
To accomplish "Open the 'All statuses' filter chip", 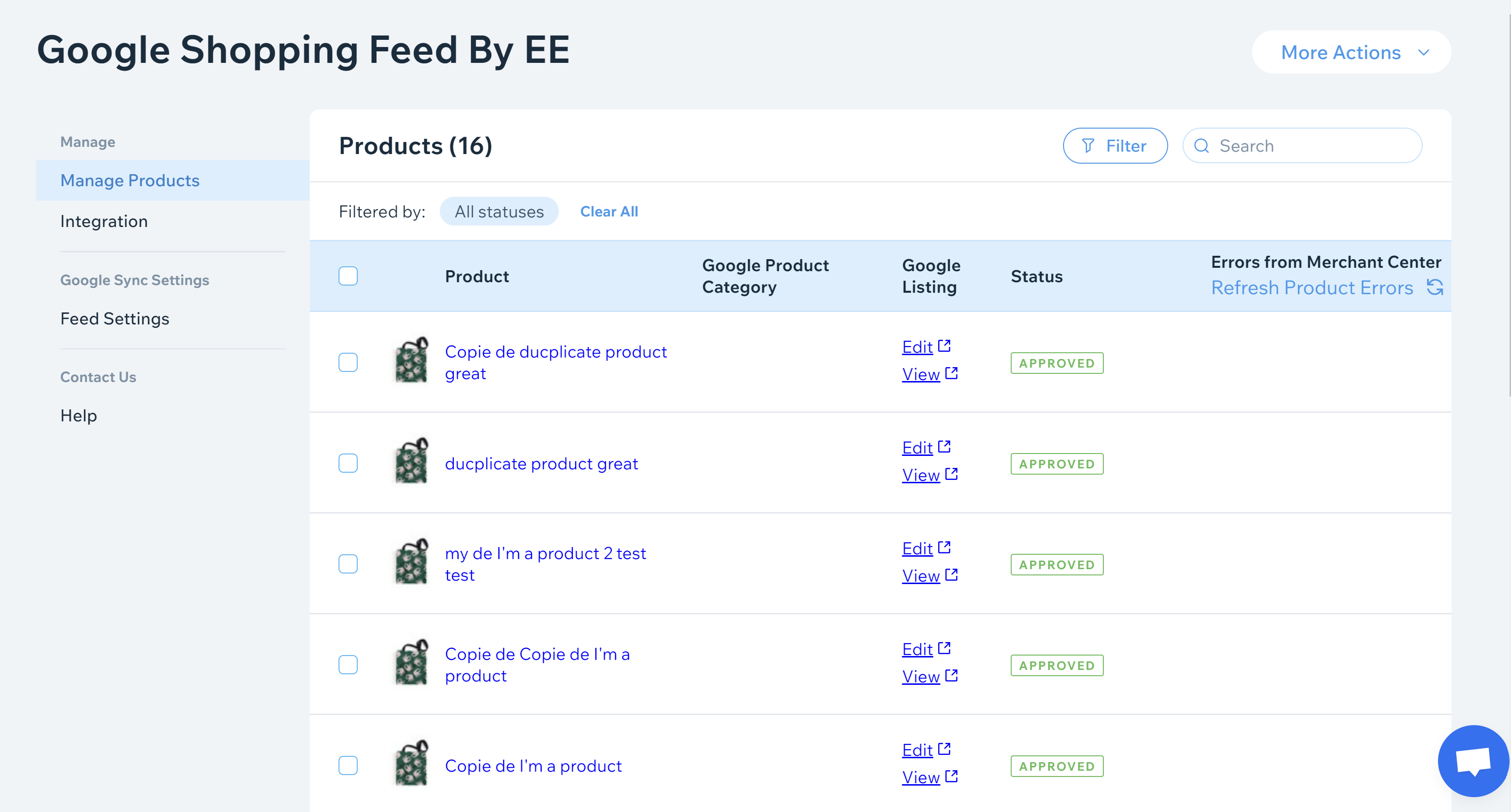I will [498, 212].
